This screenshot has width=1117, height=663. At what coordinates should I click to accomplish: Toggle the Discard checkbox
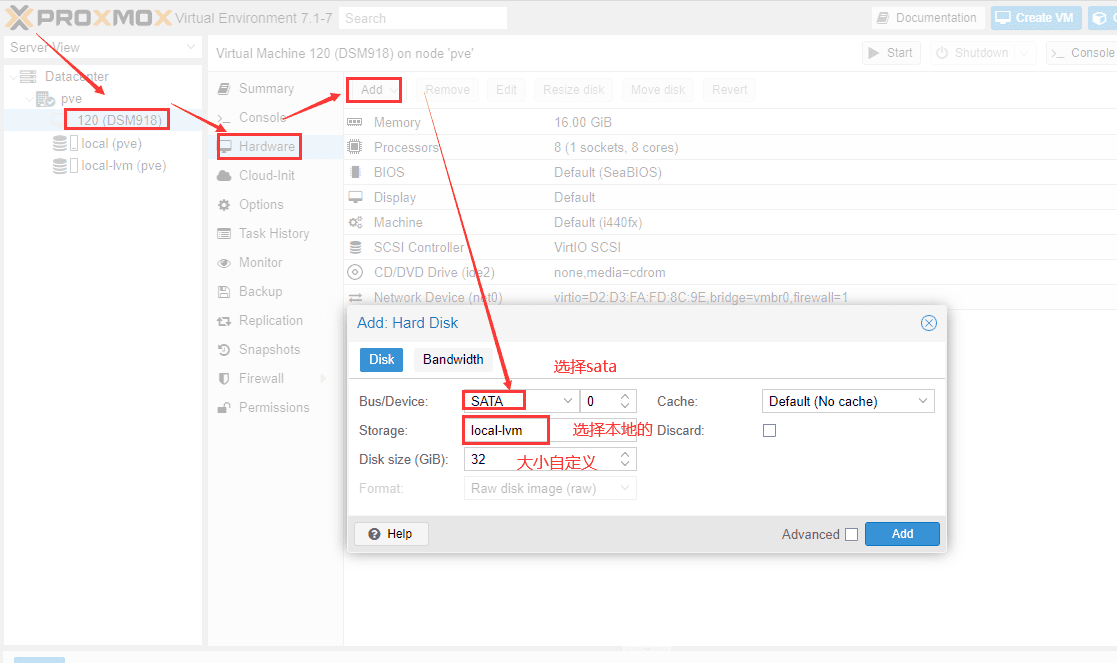(x=769, y=430)
